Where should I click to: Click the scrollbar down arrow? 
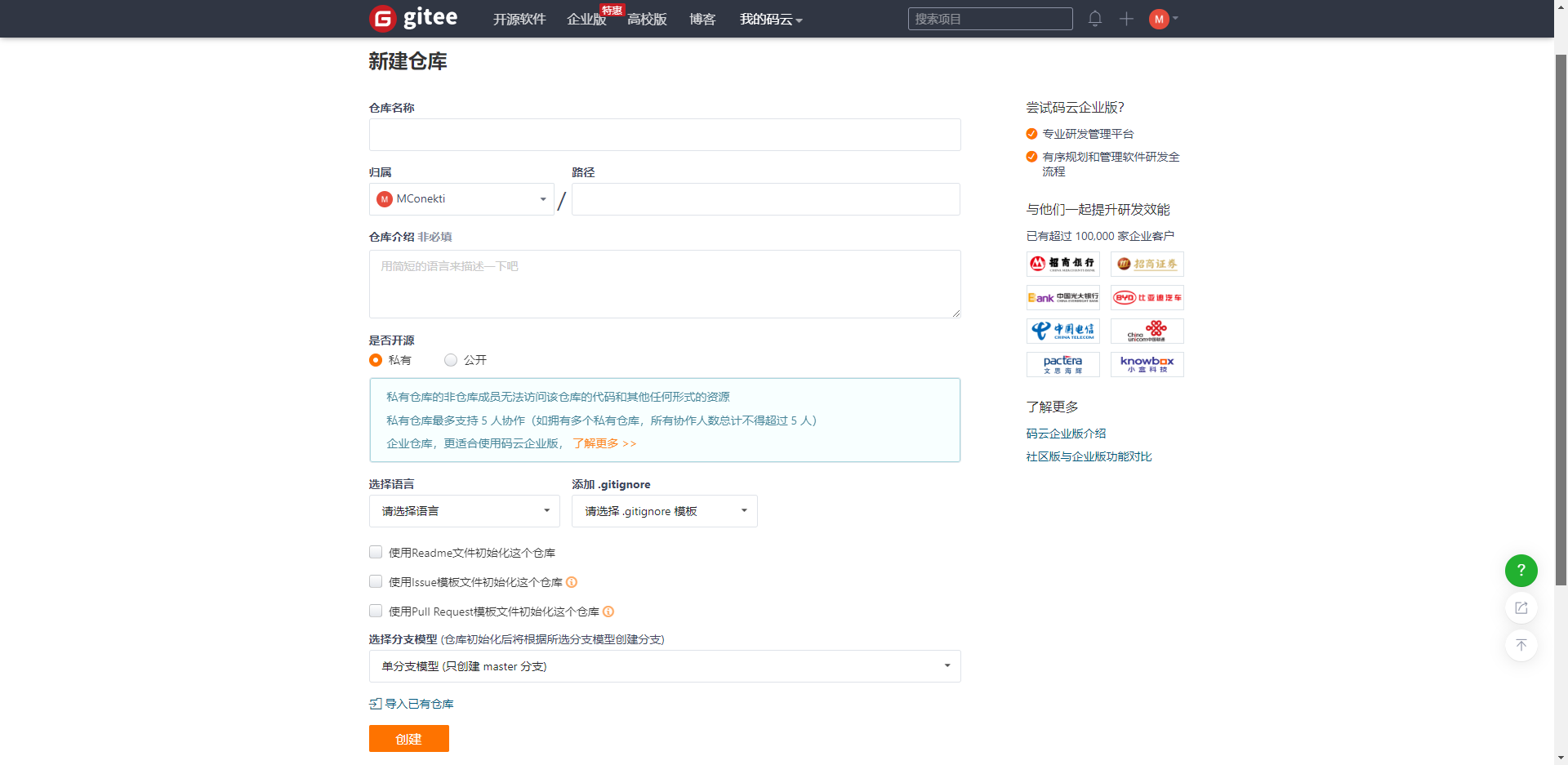click(x=1561, y=758)
